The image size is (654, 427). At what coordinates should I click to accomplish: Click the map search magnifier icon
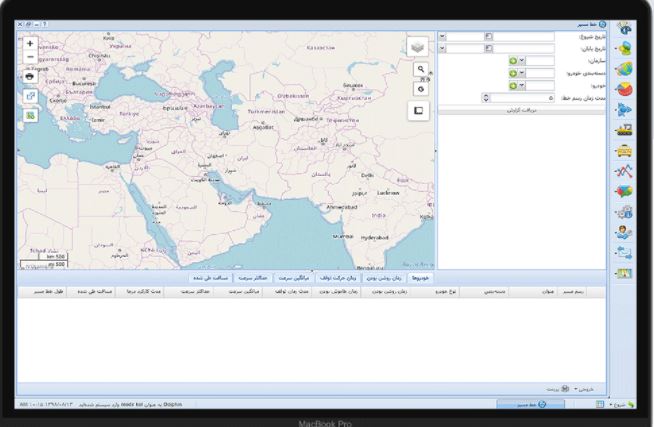coord(422,69)
